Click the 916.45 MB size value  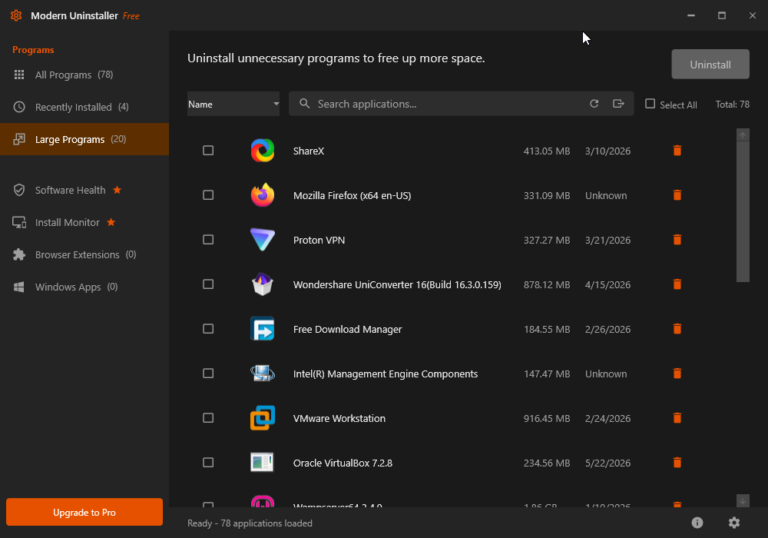click(x=547, y=418)
